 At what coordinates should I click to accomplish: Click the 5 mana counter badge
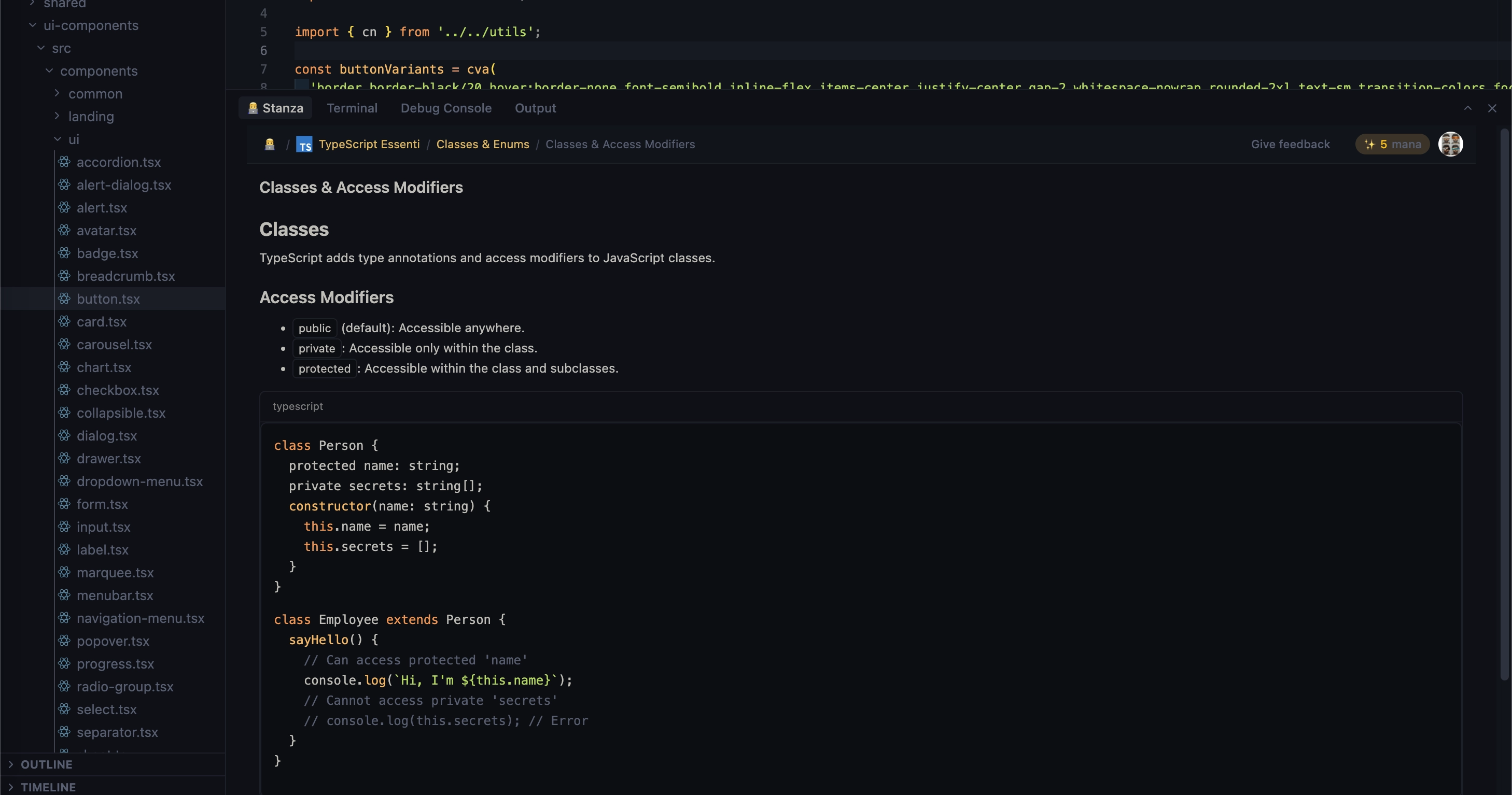pyautogui.click(x=1392, y=144)
